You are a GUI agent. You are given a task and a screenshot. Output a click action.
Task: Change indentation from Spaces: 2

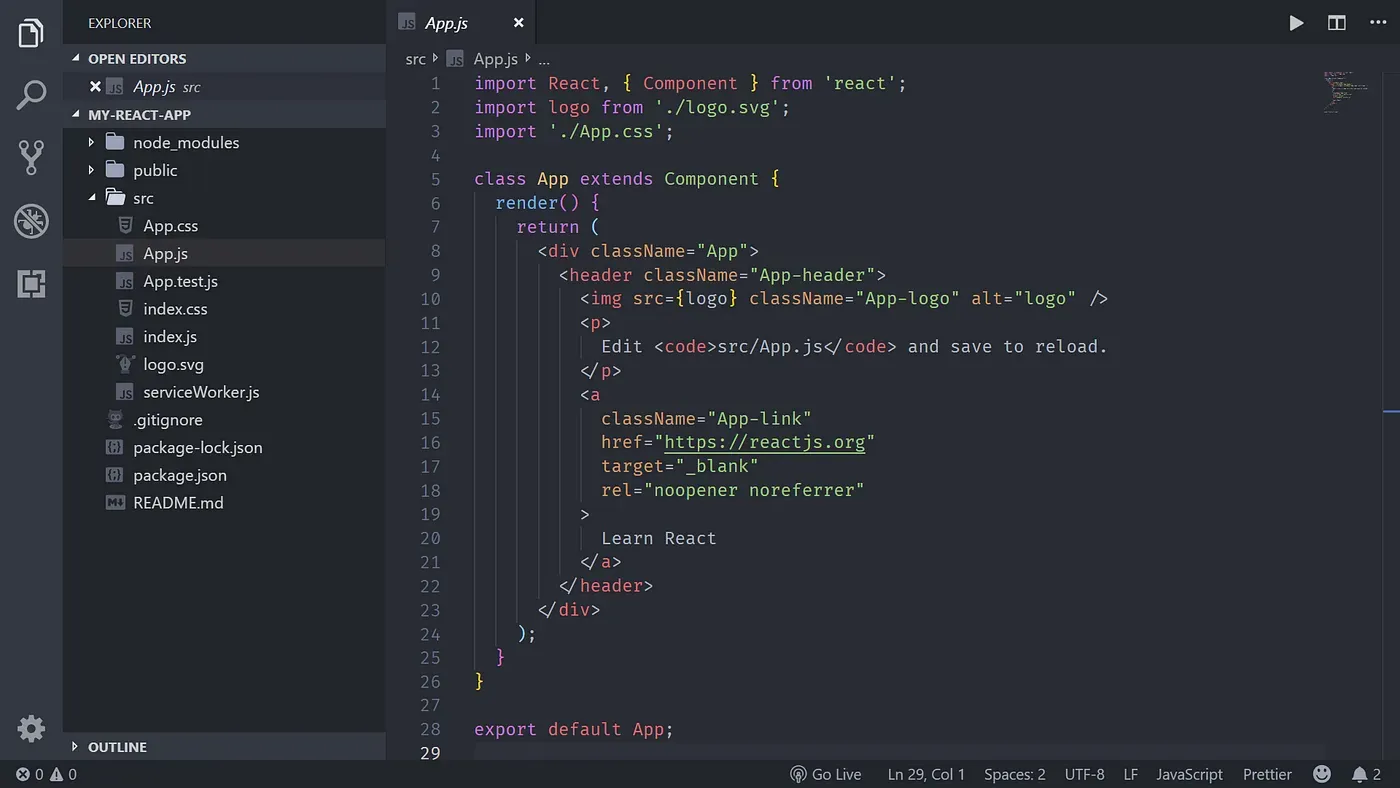[1014, 774]
